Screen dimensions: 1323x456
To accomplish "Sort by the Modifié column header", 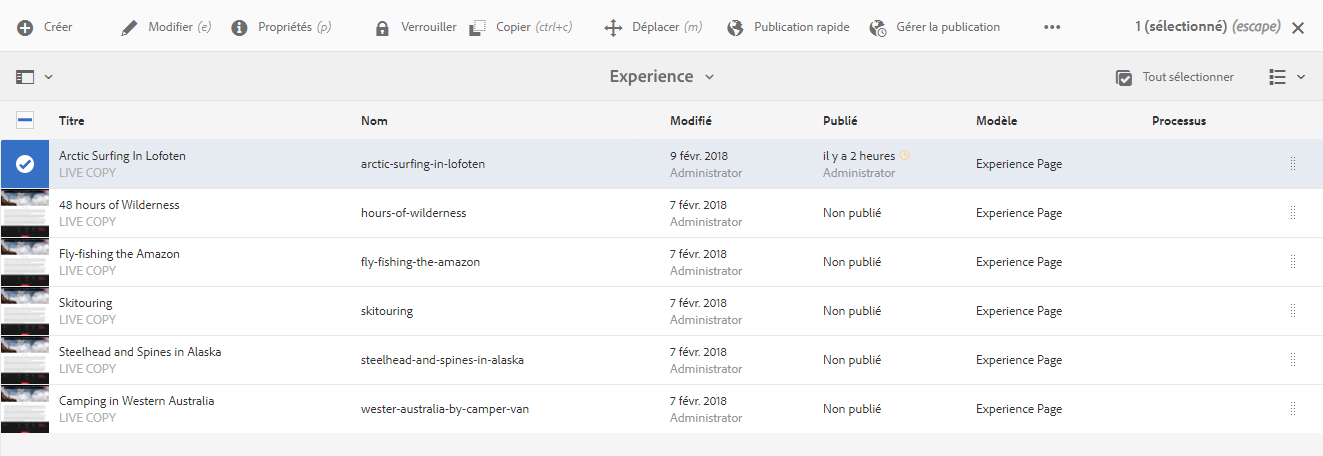I will pos(691,121).
